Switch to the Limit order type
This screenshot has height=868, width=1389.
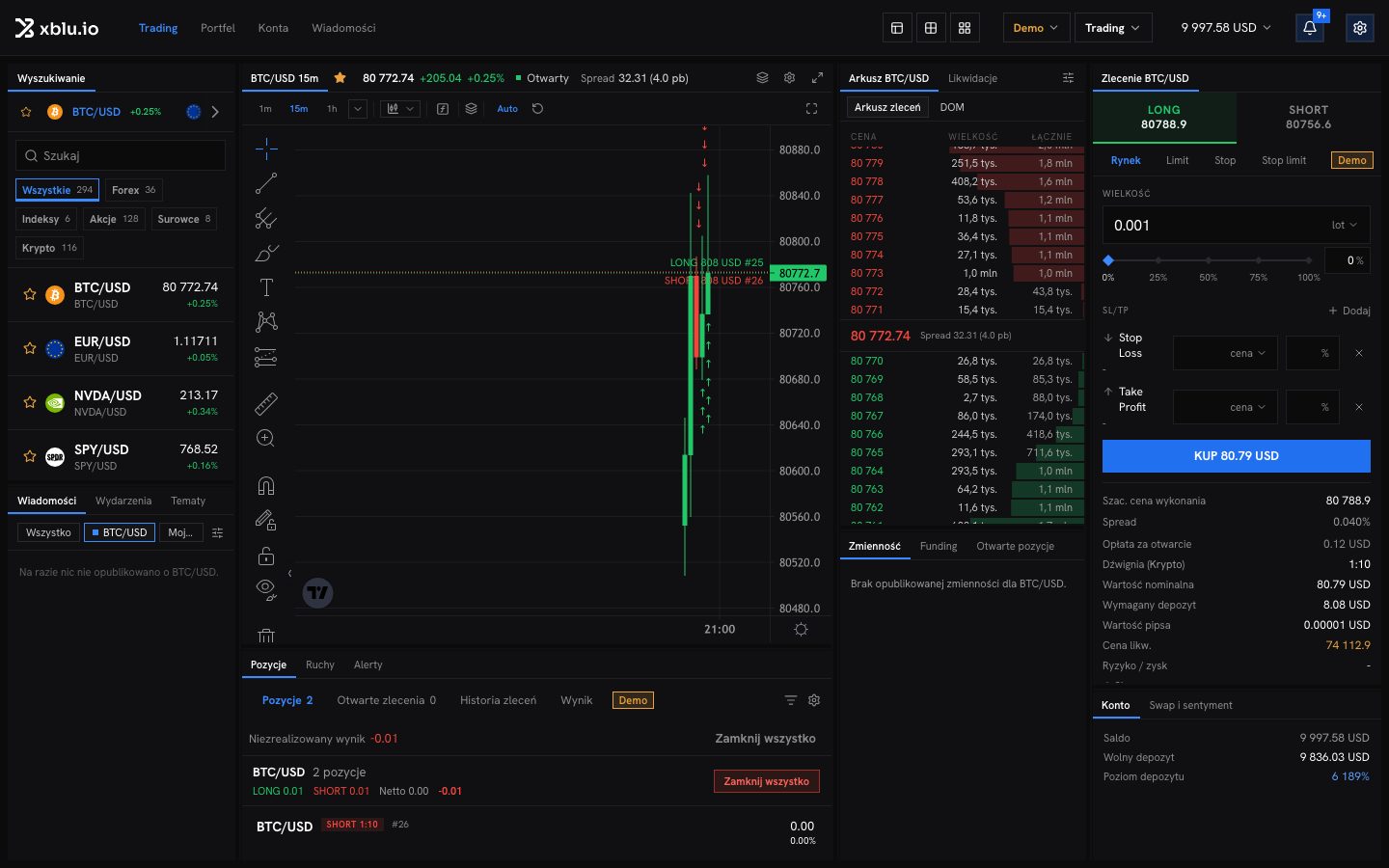(1177, 160)
